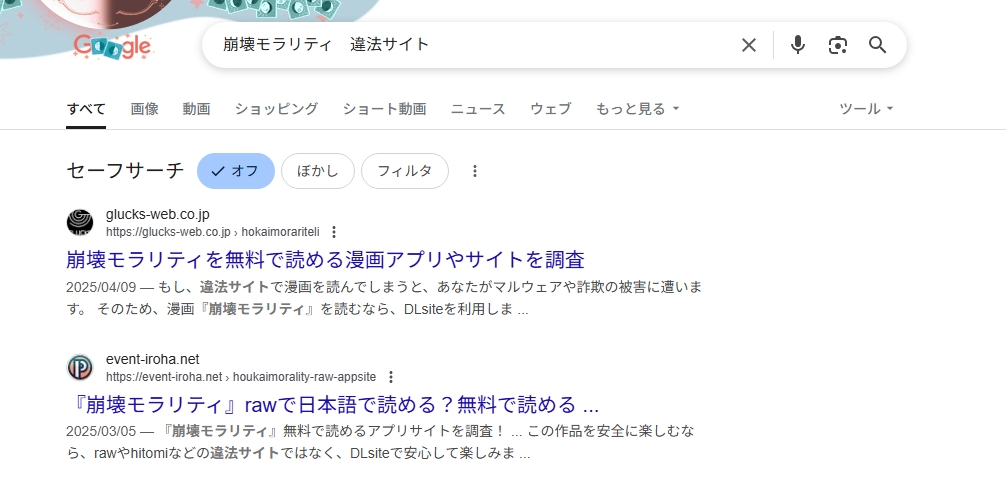Open image search with camera lens icon

(838, 45)
